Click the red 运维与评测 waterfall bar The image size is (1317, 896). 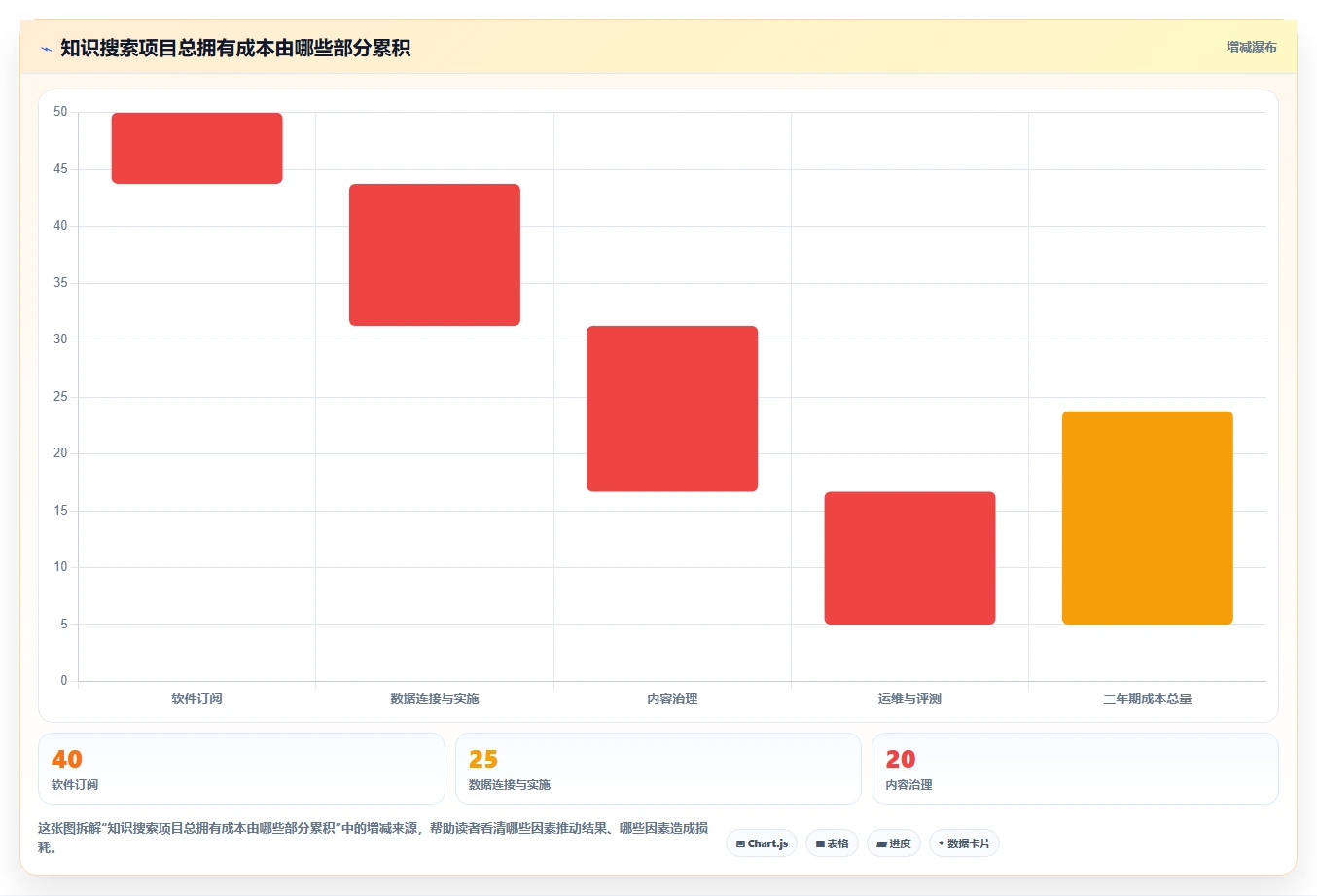tap(909, 558)
